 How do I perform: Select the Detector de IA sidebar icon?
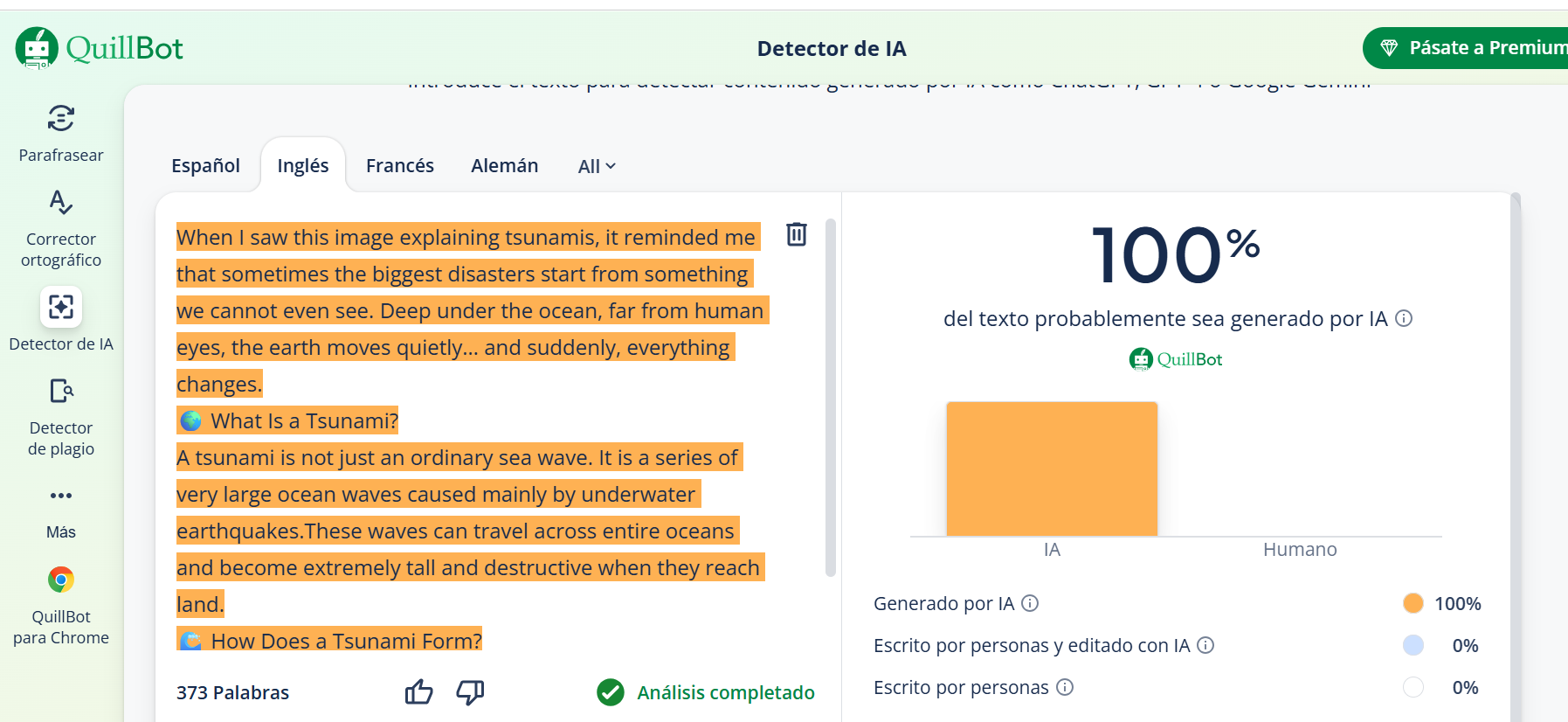(x=61, y=307)
